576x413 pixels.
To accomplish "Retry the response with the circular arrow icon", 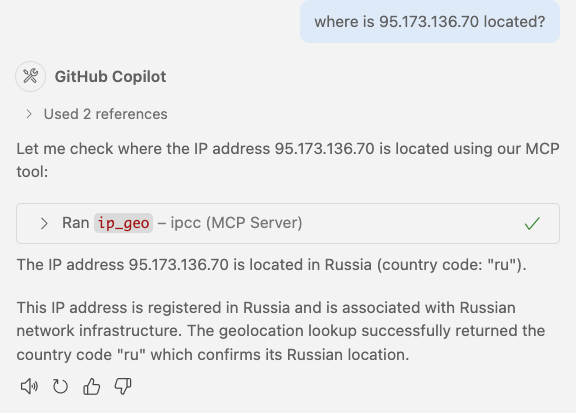I will 60,387.
